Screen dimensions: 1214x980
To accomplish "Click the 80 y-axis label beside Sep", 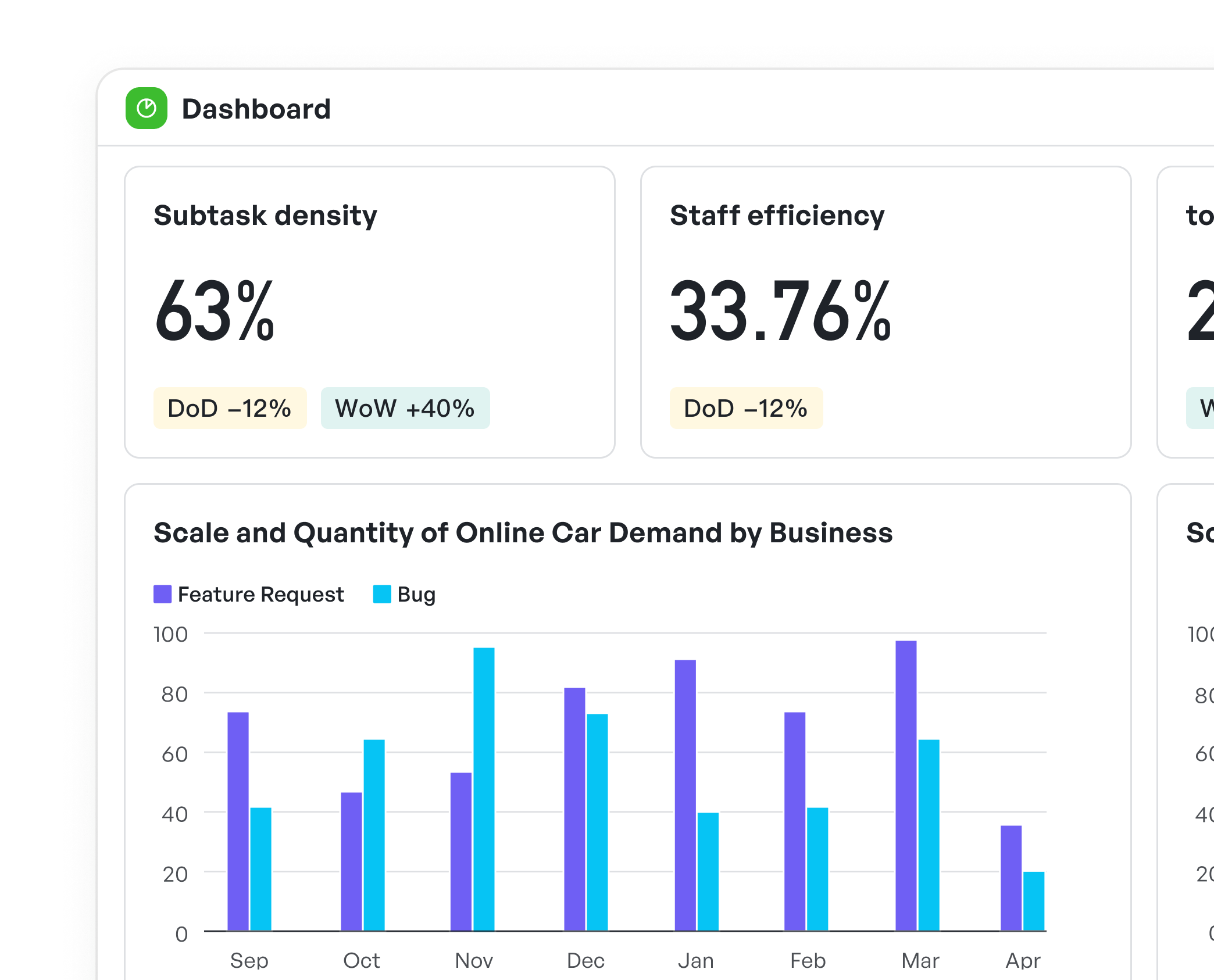I will click(174, 694).
